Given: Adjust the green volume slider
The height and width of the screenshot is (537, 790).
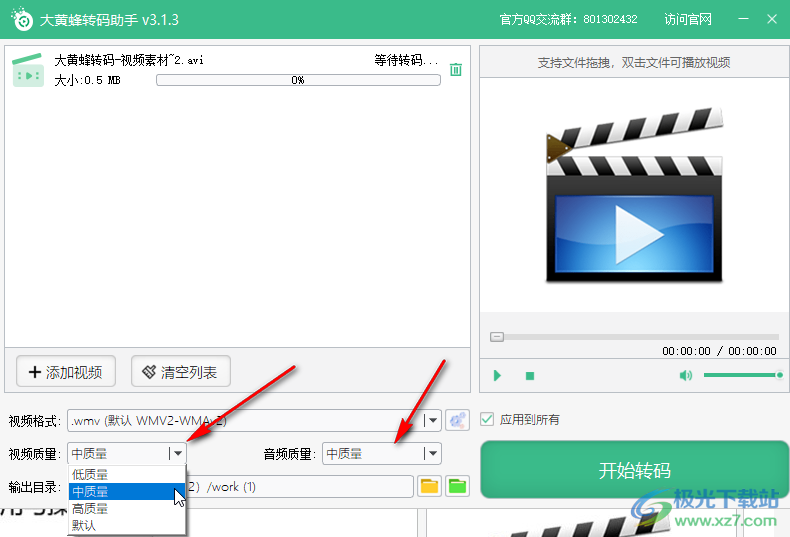Looking at the screenshot, I should pos(743,375).
